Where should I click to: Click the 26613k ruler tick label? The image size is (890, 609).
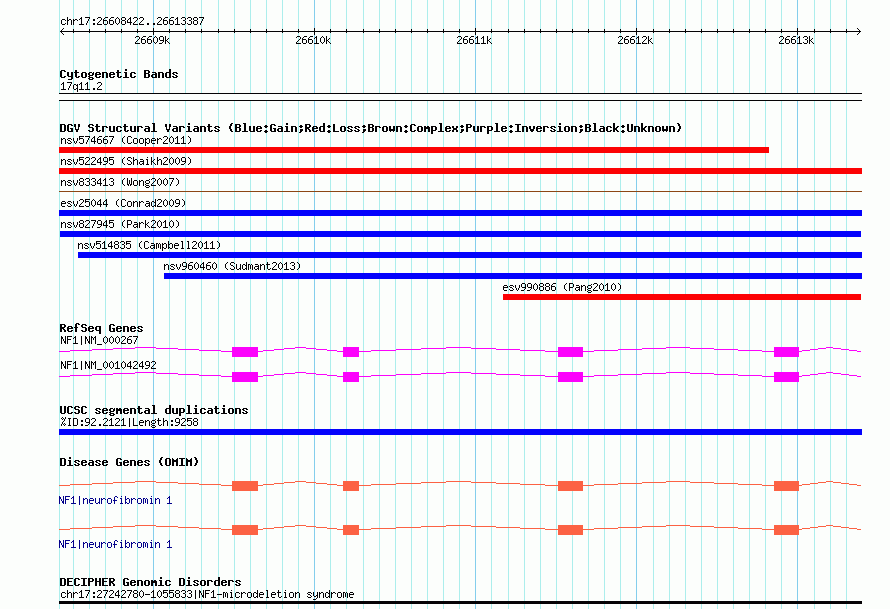[796, 40]
